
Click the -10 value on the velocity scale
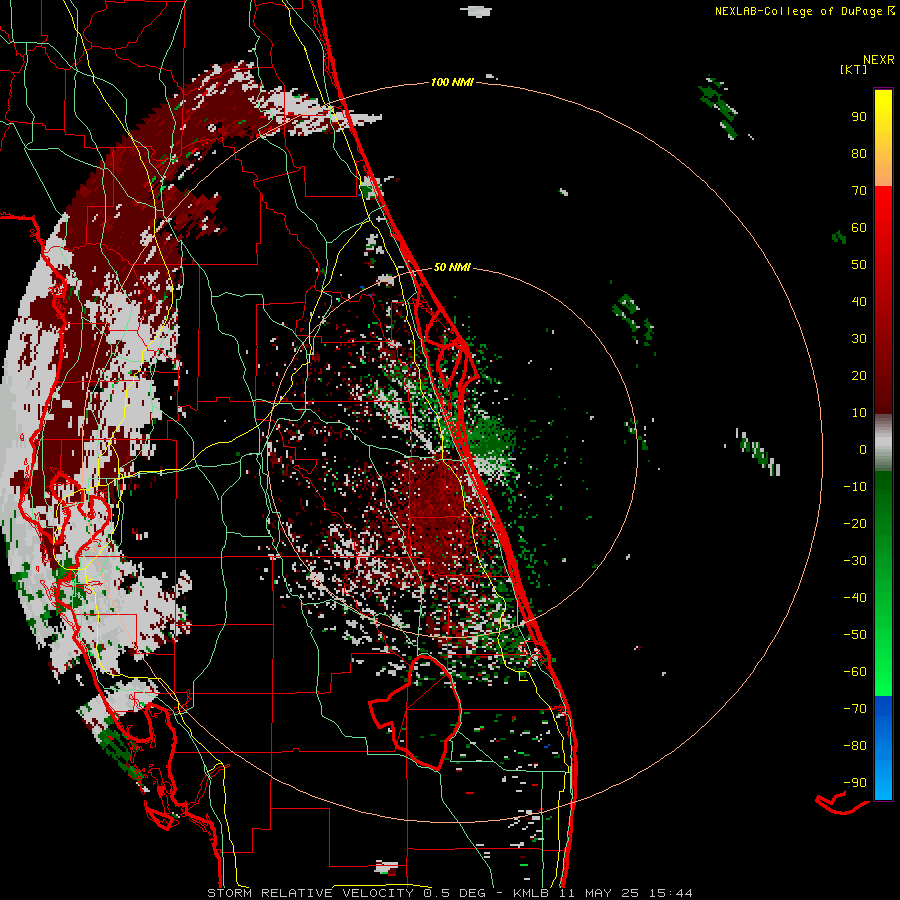855,487
